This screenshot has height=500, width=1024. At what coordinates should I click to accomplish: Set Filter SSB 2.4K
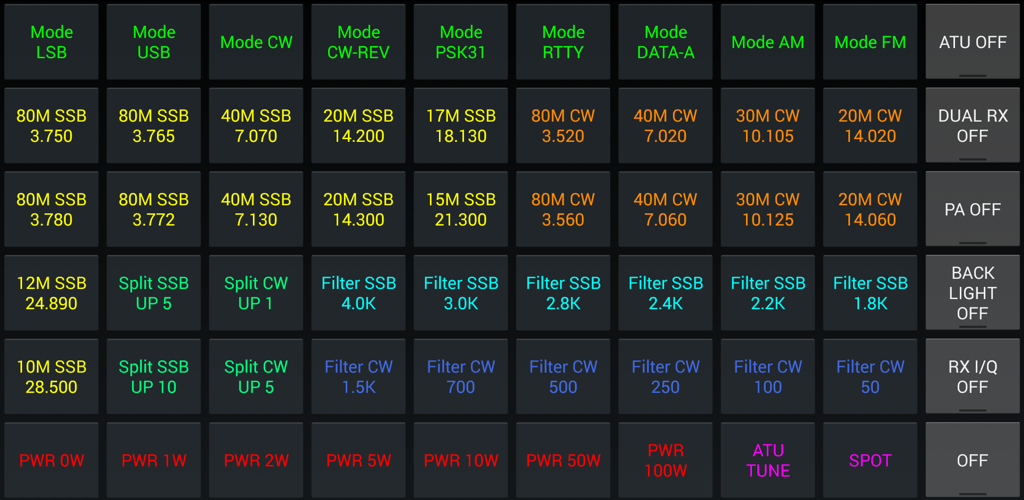pos(665,292)
